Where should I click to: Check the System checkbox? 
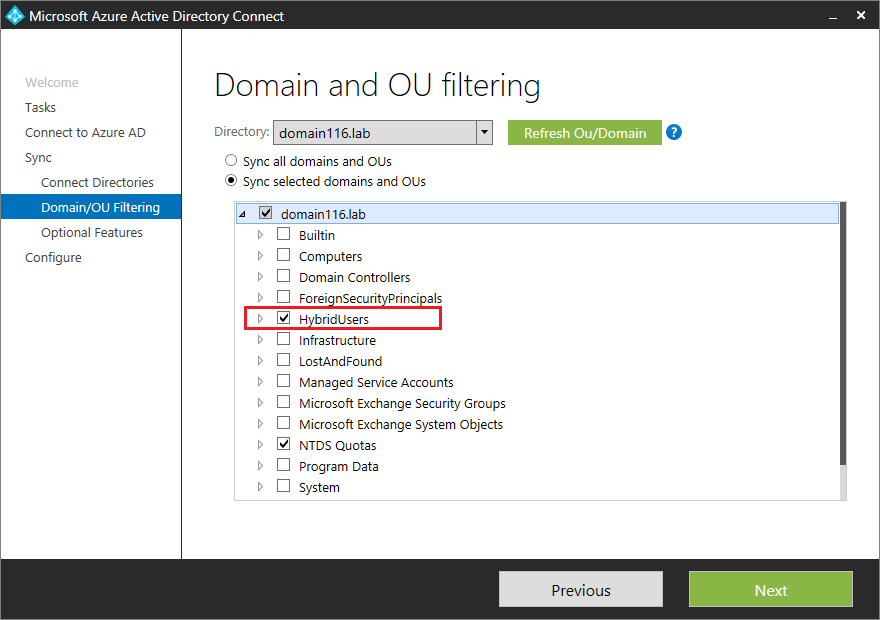283,486
